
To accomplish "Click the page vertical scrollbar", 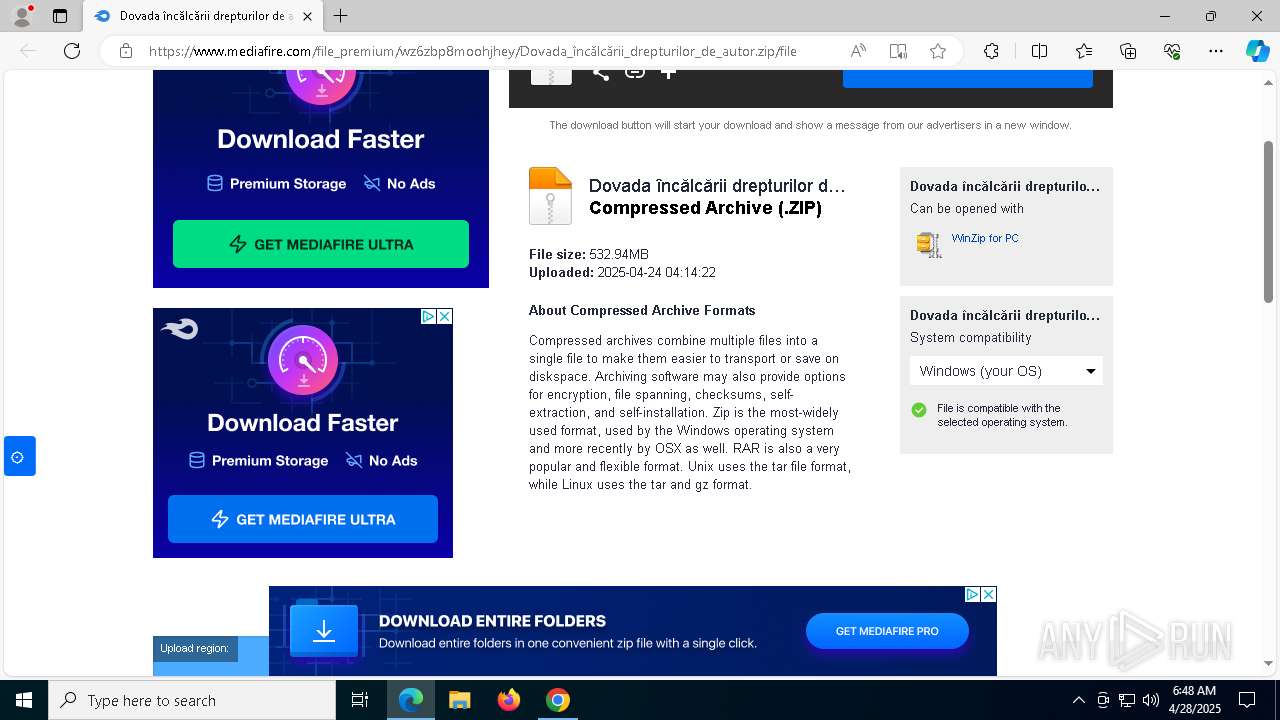I will click(x=1268, y=220).
